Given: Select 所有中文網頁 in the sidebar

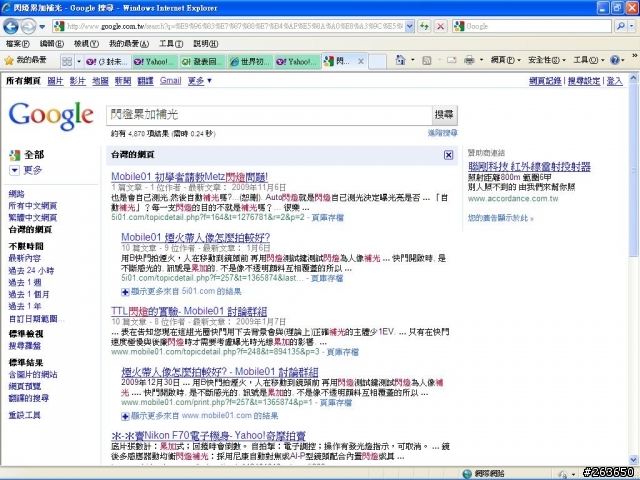Looking at the screenshot, I should pos(33,205).
